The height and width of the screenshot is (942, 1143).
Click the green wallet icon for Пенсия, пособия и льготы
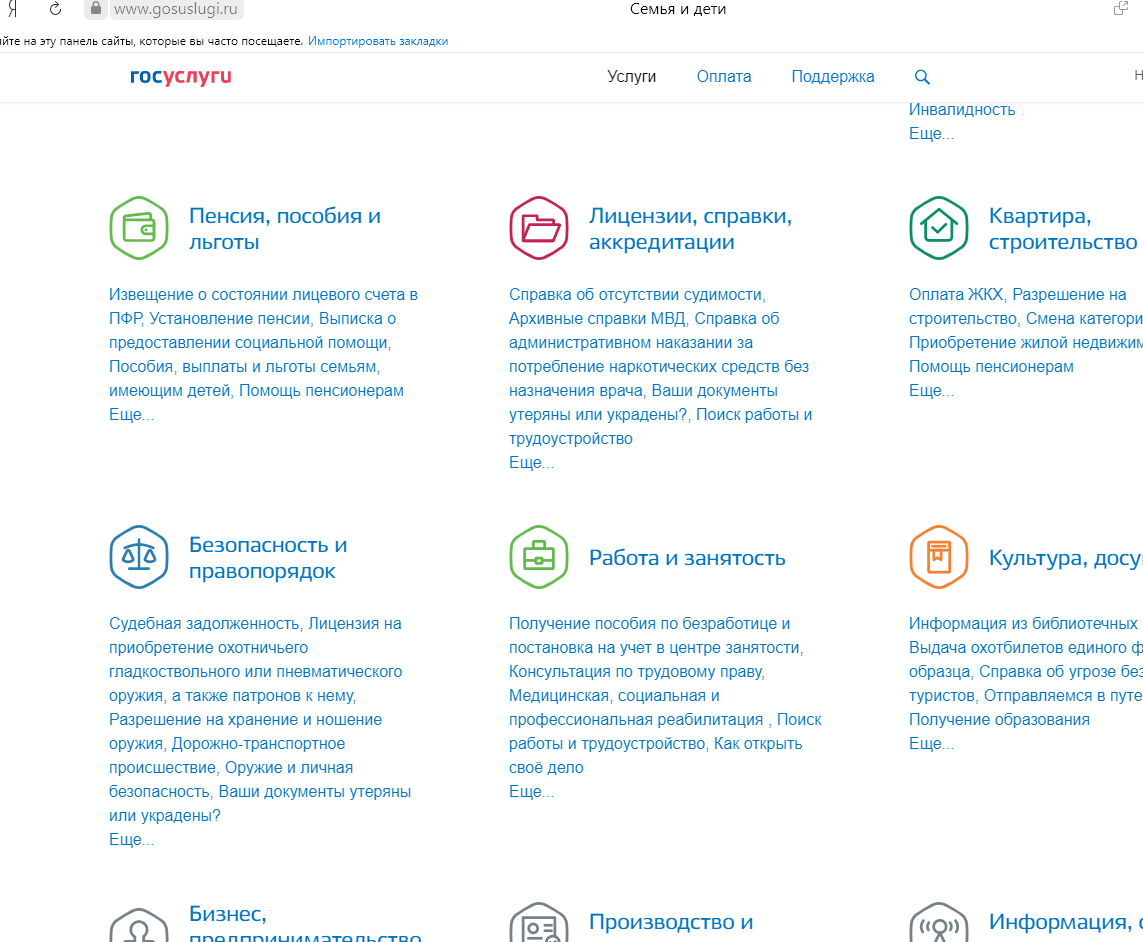(x=139, y=228)
